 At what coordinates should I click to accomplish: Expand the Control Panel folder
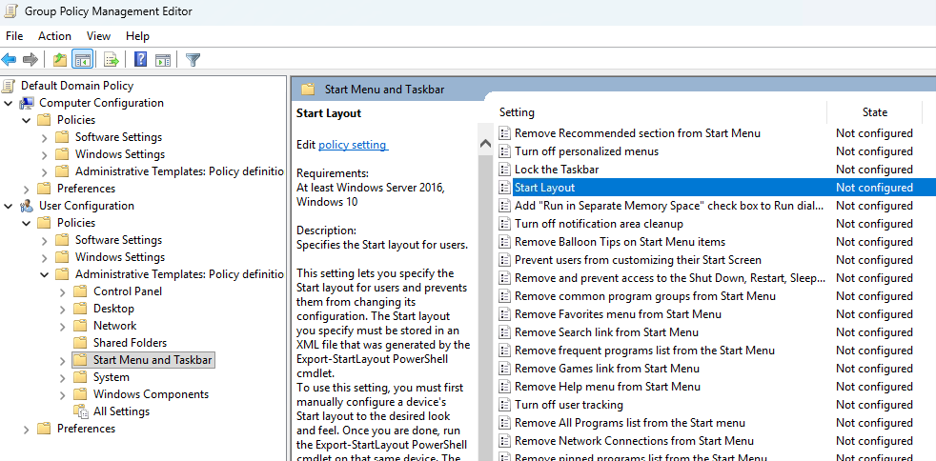[x=63, y=292]
